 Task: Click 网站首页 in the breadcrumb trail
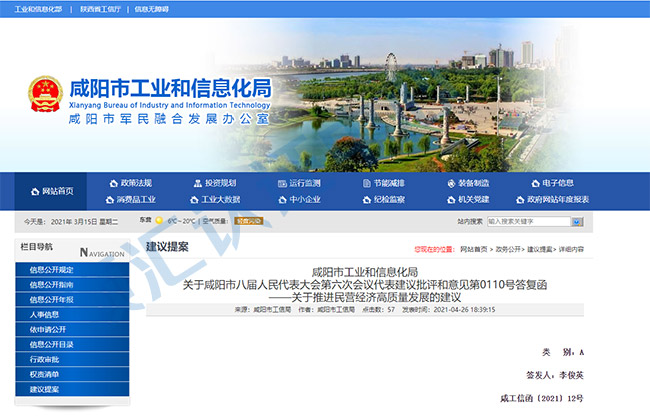(x=474, y=250)
